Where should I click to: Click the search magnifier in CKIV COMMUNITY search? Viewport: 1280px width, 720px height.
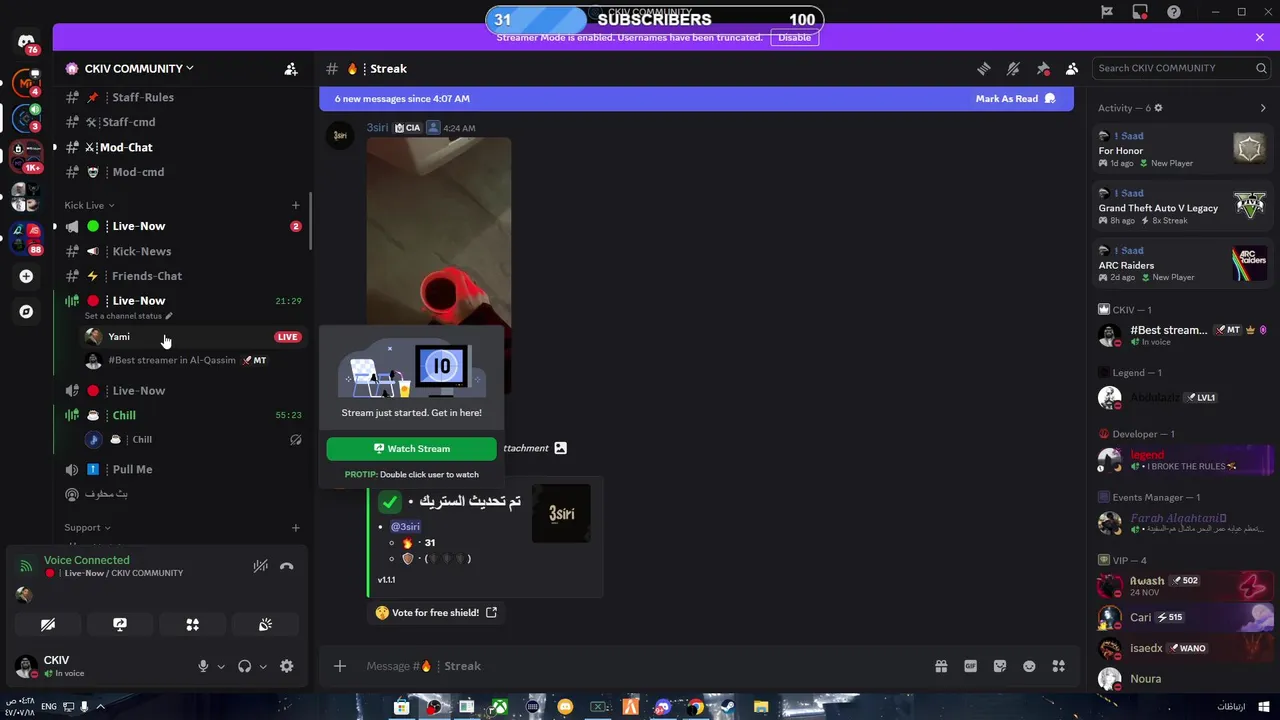[x=1261, y=68]
